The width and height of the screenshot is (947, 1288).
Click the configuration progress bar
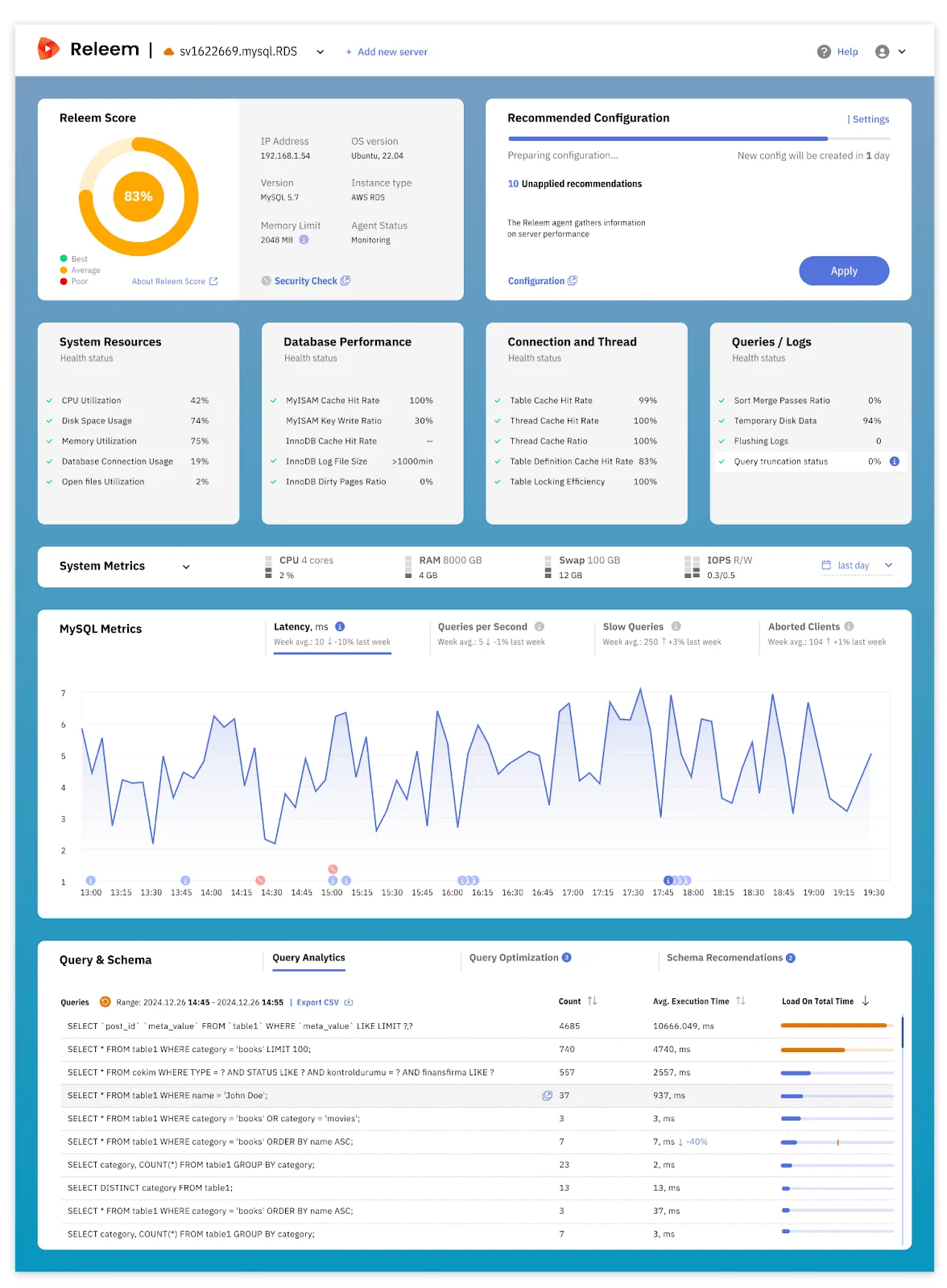(x=668, y=138)
